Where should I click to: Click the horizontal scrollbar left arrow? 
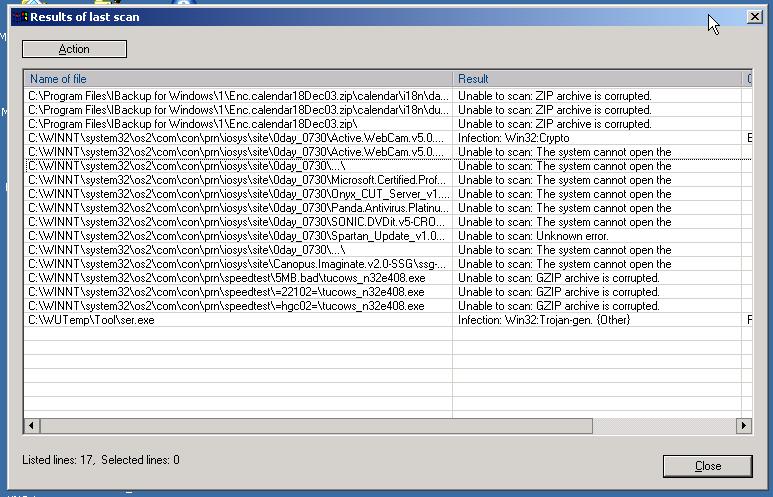[31, 426]
